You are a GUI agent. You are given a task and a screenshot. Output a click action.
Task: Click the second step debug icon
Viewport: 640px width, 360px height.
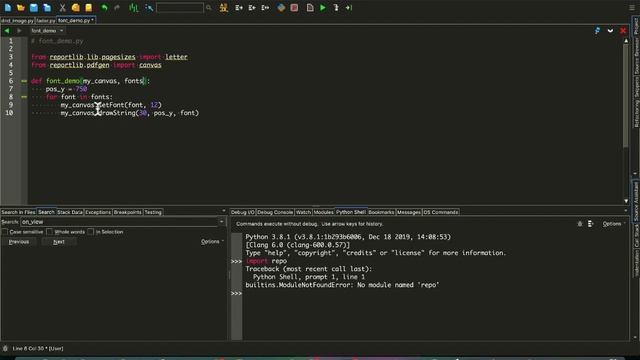point(252,7)
